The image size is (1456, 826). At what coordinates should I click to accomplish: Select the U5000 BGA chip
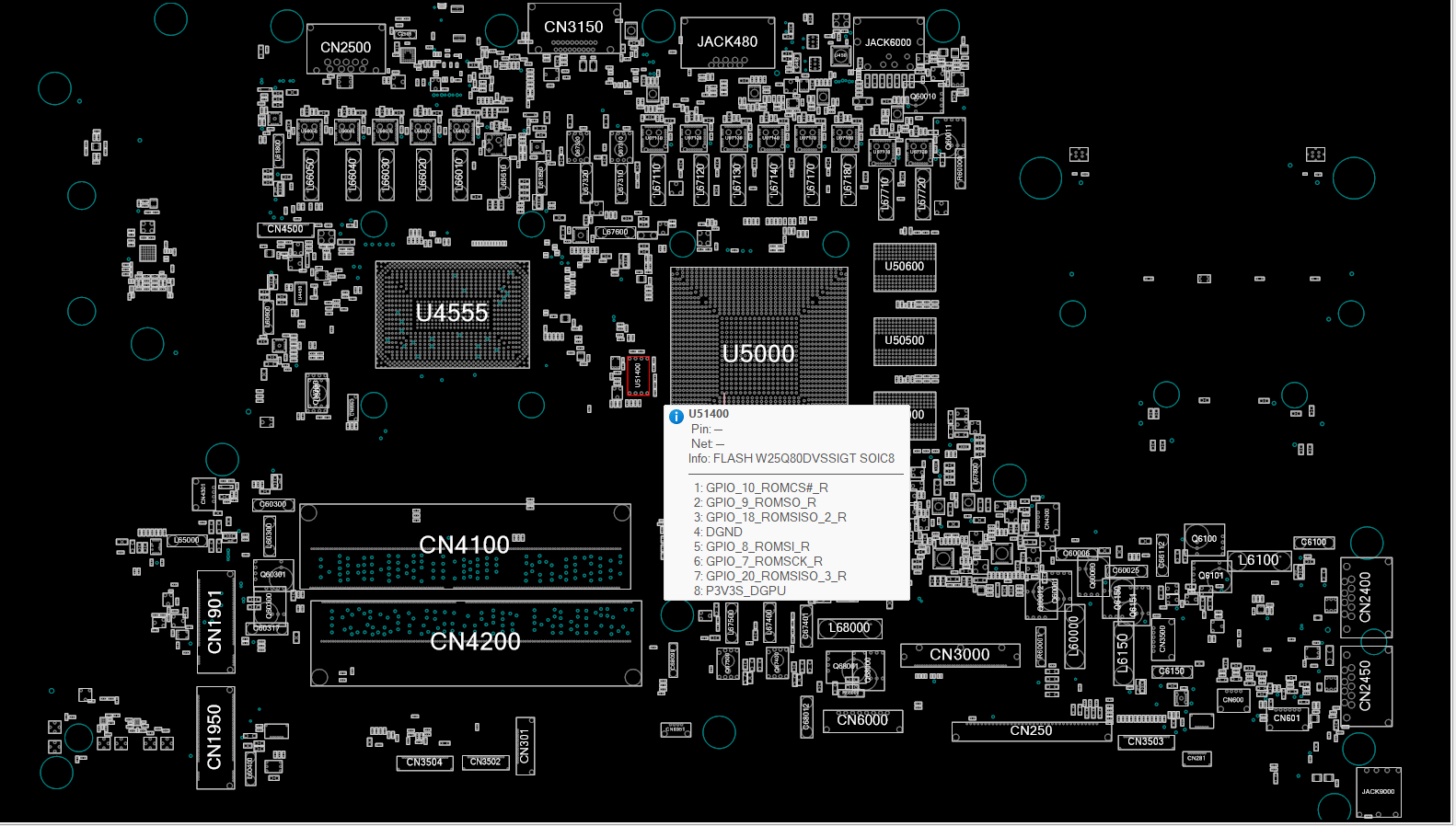click(759, 338)
